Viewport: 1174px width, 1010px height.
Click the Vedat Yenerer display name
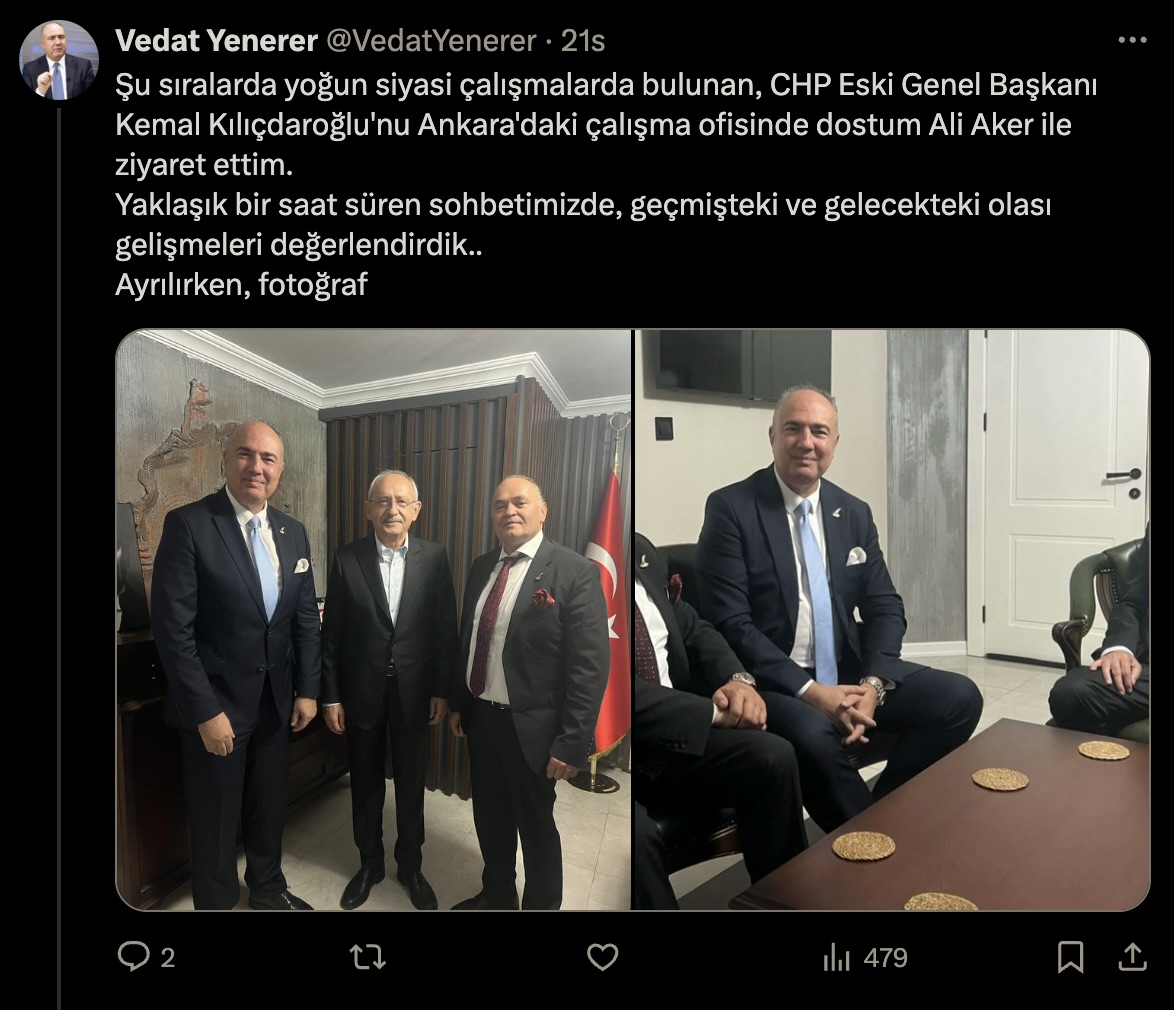click(216, 40)
